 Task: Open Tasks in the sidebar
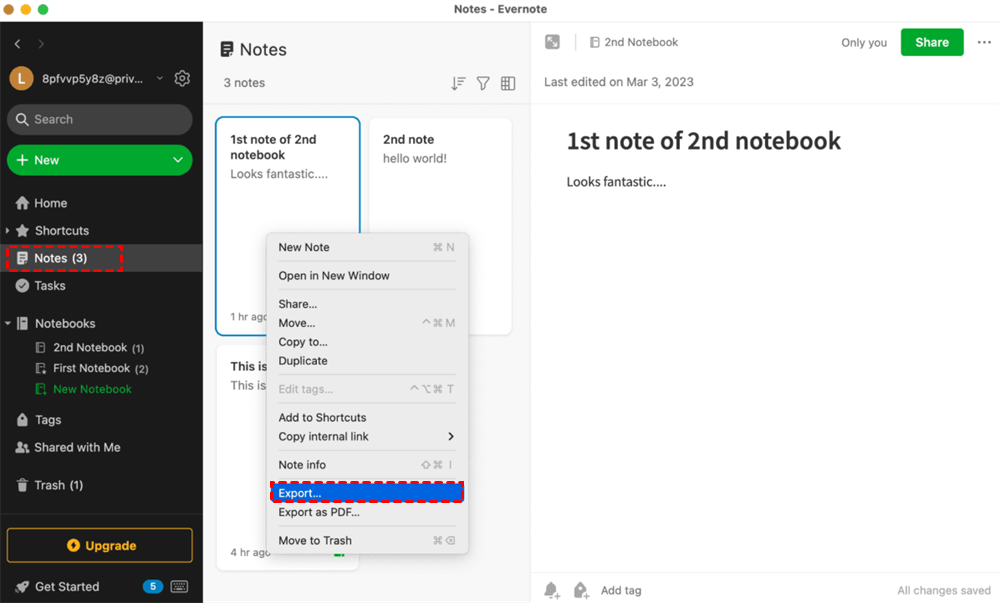click(x=41, y=286)
